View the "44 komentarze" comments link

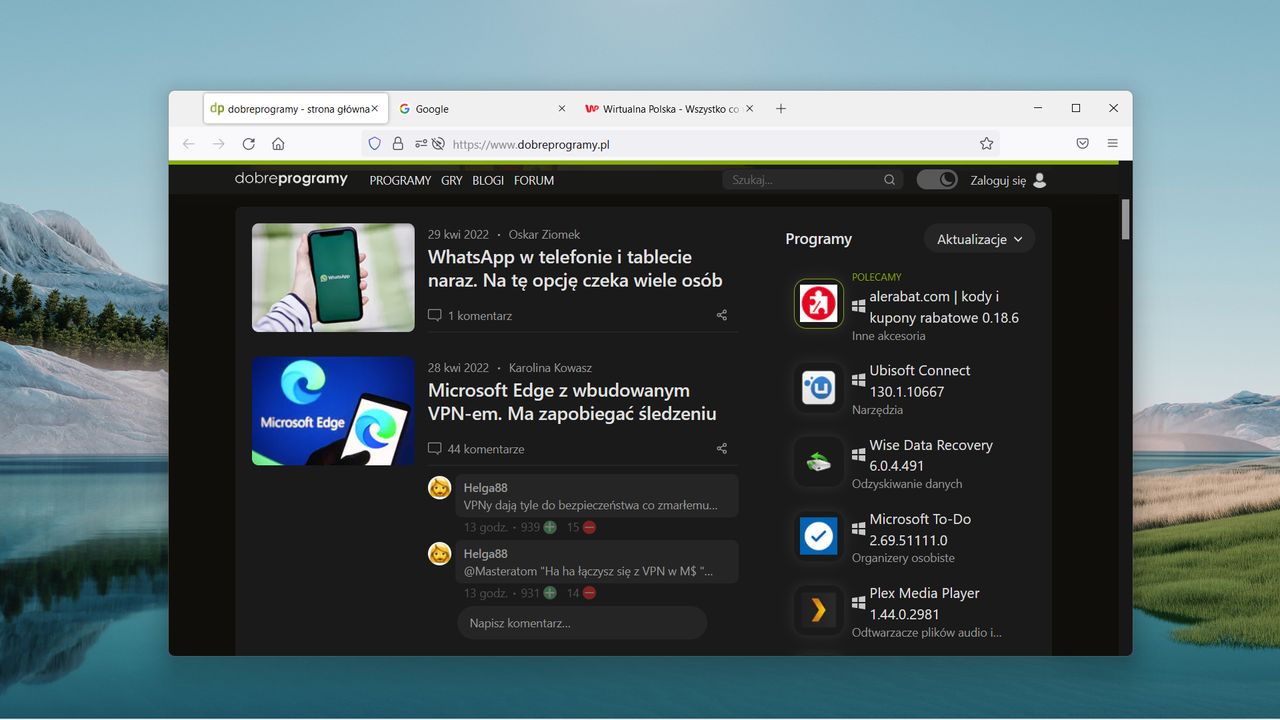(x=476, y=449)
